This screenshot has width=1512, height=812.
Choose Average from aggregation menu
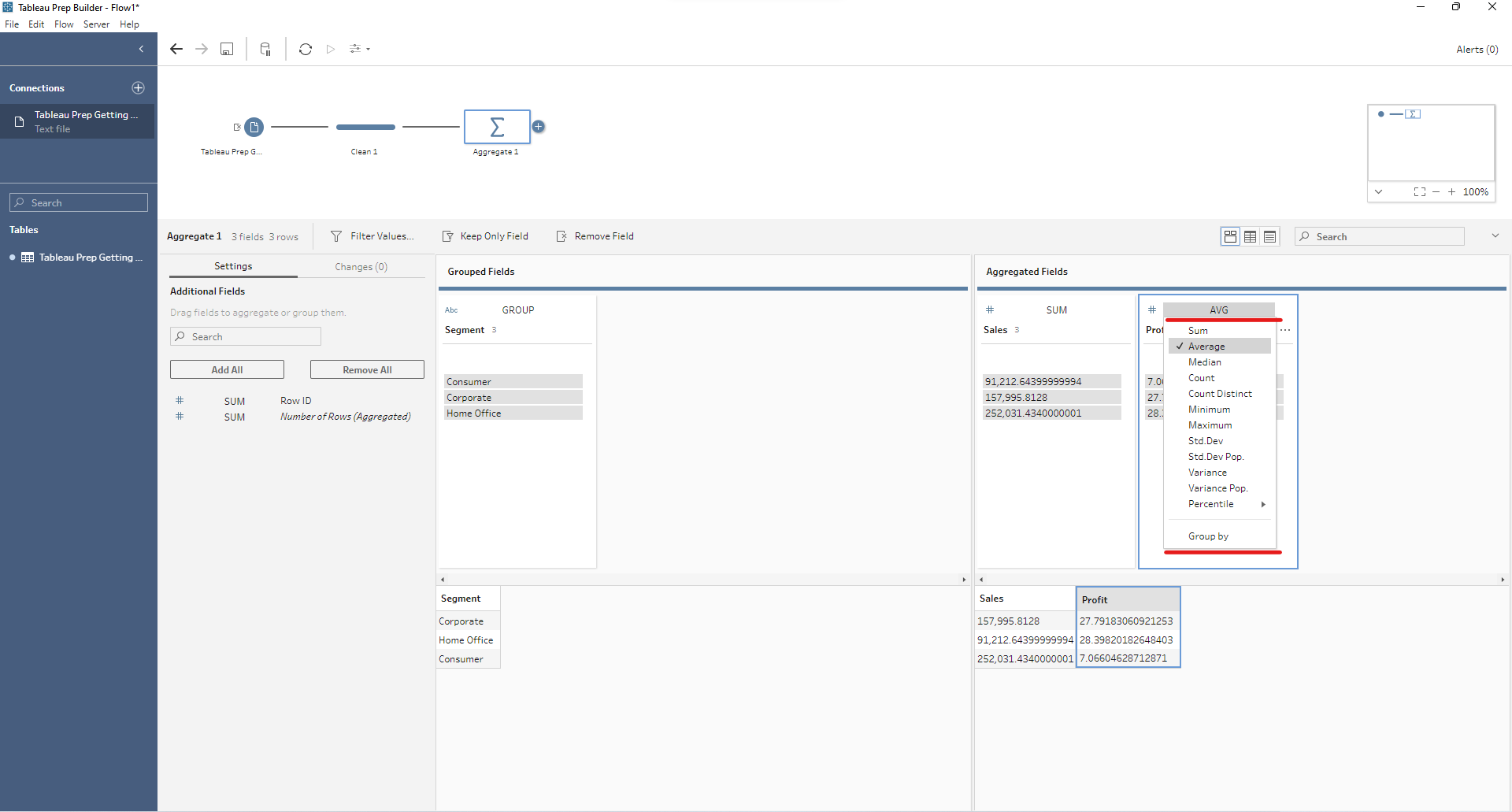(x=1220, y=347)
